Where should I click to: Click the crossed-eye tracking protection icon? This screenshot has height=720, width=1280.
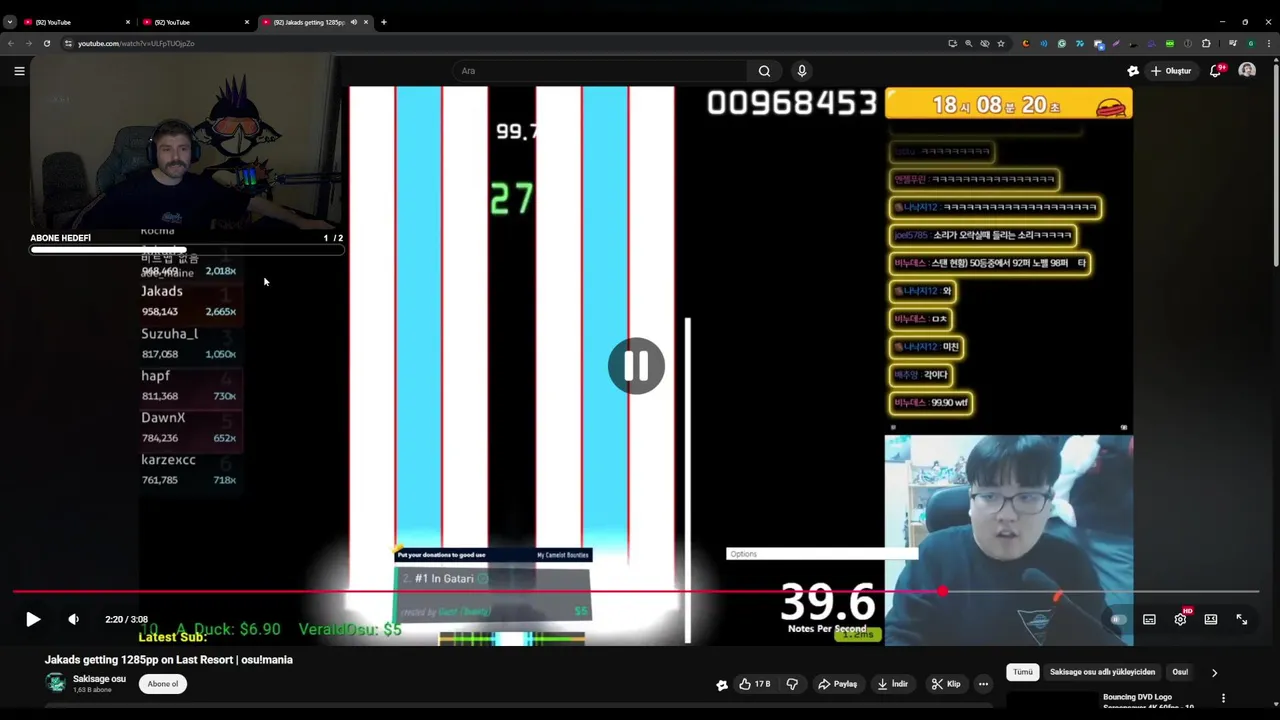pyautogui.click(x=985, y=43)
